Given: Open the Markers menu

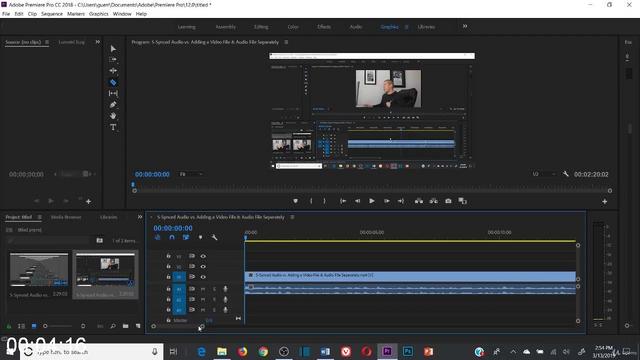Looking at the screenshot, I should [76, 13].
